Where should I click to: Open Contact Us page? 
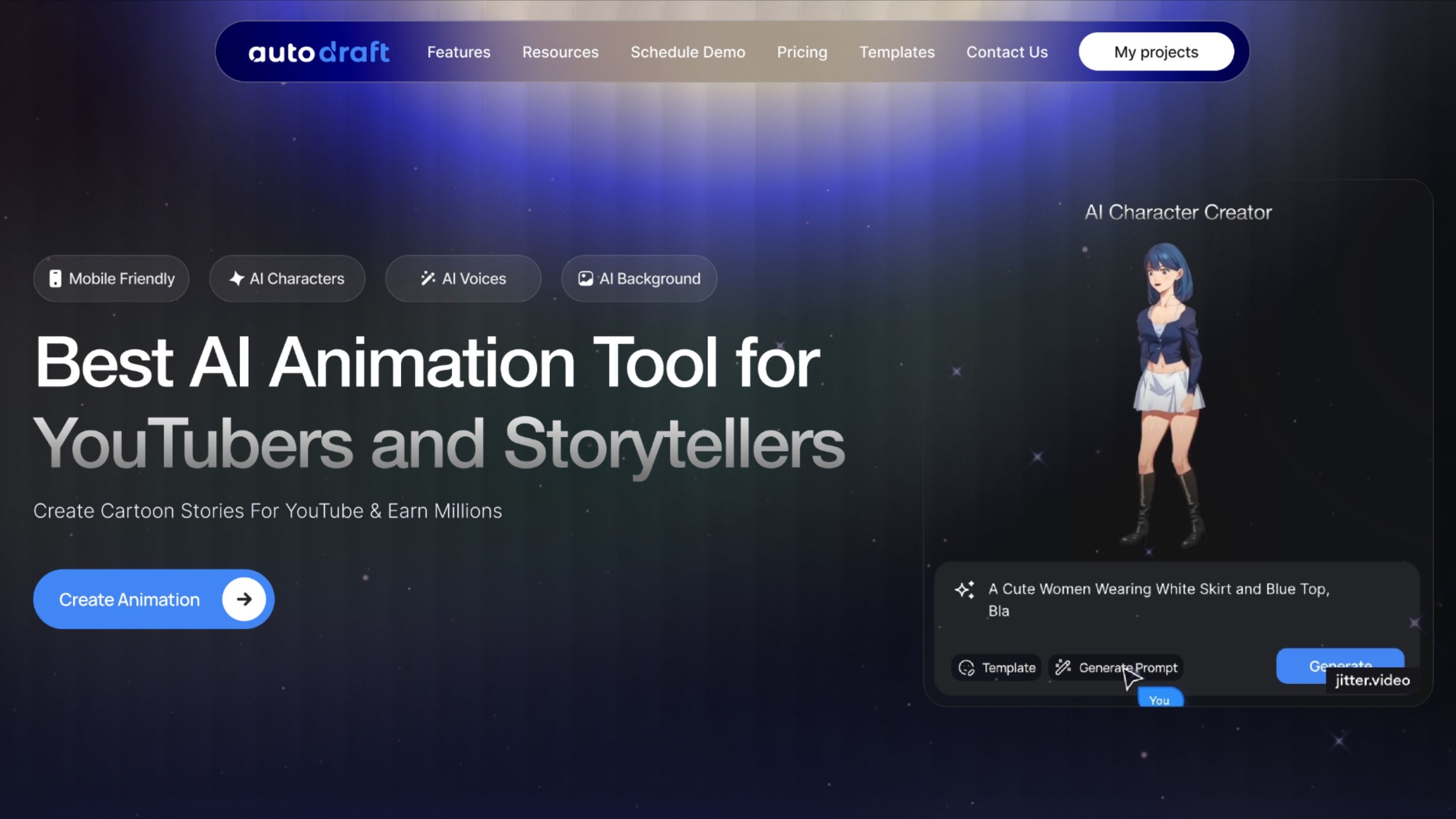1007,52
